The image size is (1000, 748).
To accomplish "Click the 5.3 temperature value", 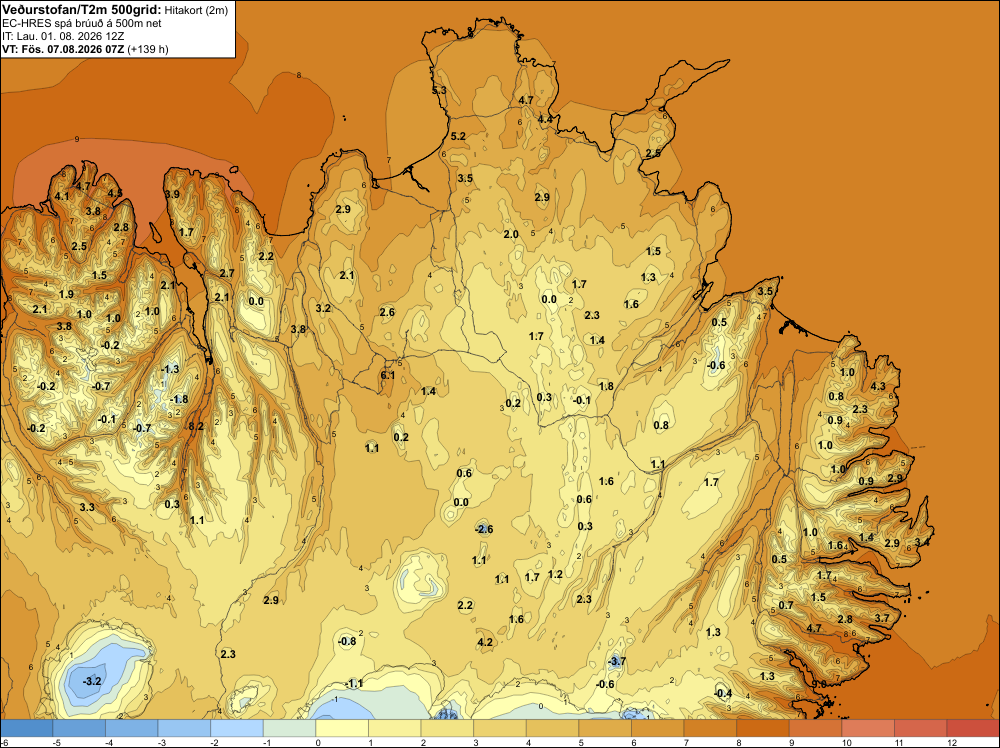I will pos(439,91).
